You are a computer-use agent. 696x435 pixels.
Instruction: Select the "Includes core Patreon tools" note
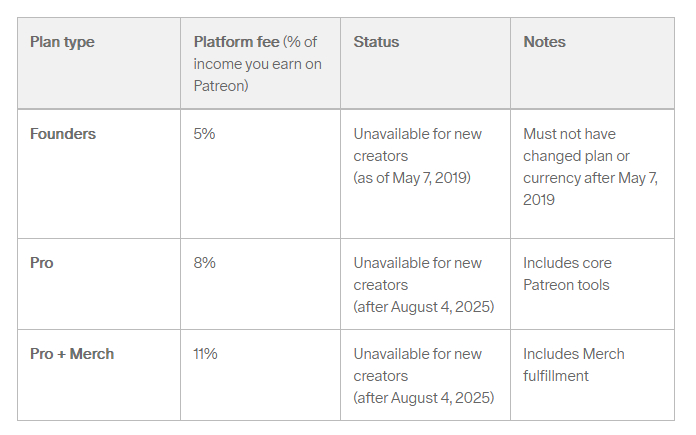tap(567, 274)
